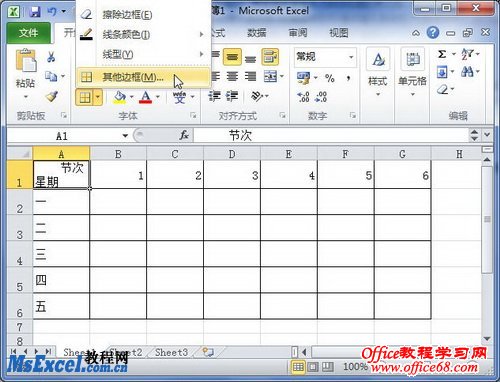Apply comma style format

pyautogui.click(x=348, y=78)
